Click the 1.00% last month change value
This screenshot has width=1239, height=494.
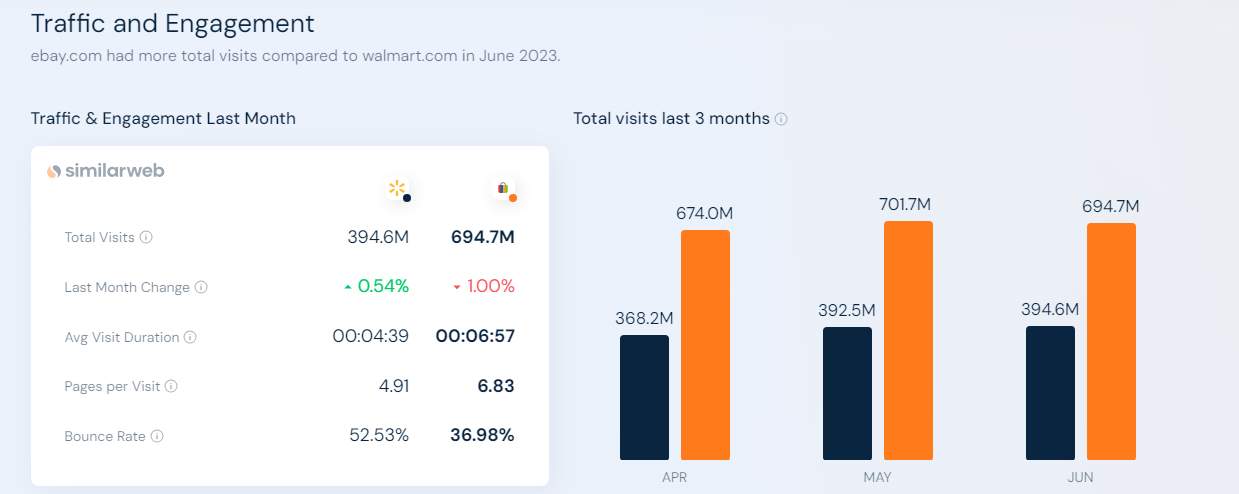tap(490, 286)
